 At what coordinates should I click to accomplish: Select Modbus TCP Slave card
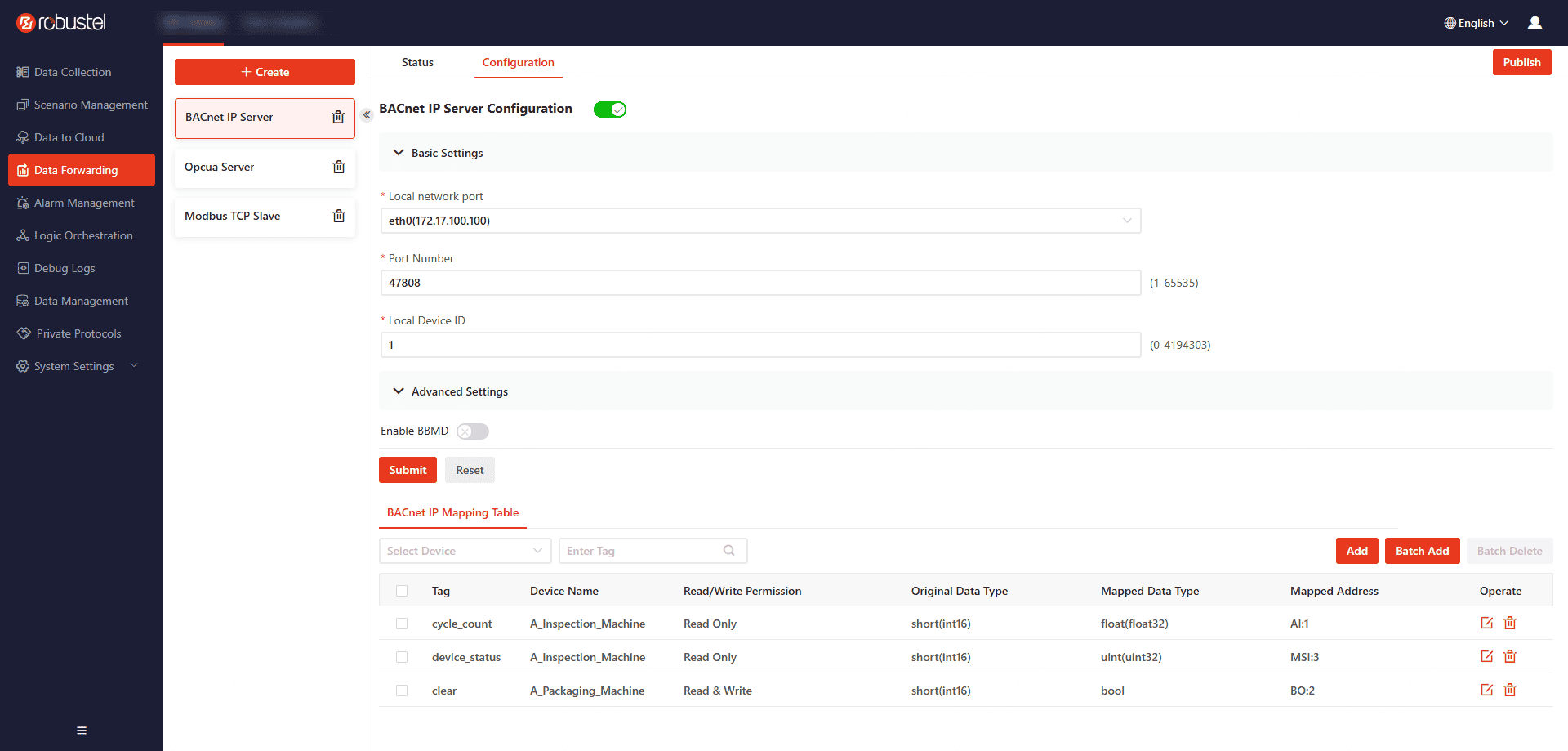(265, 217)
